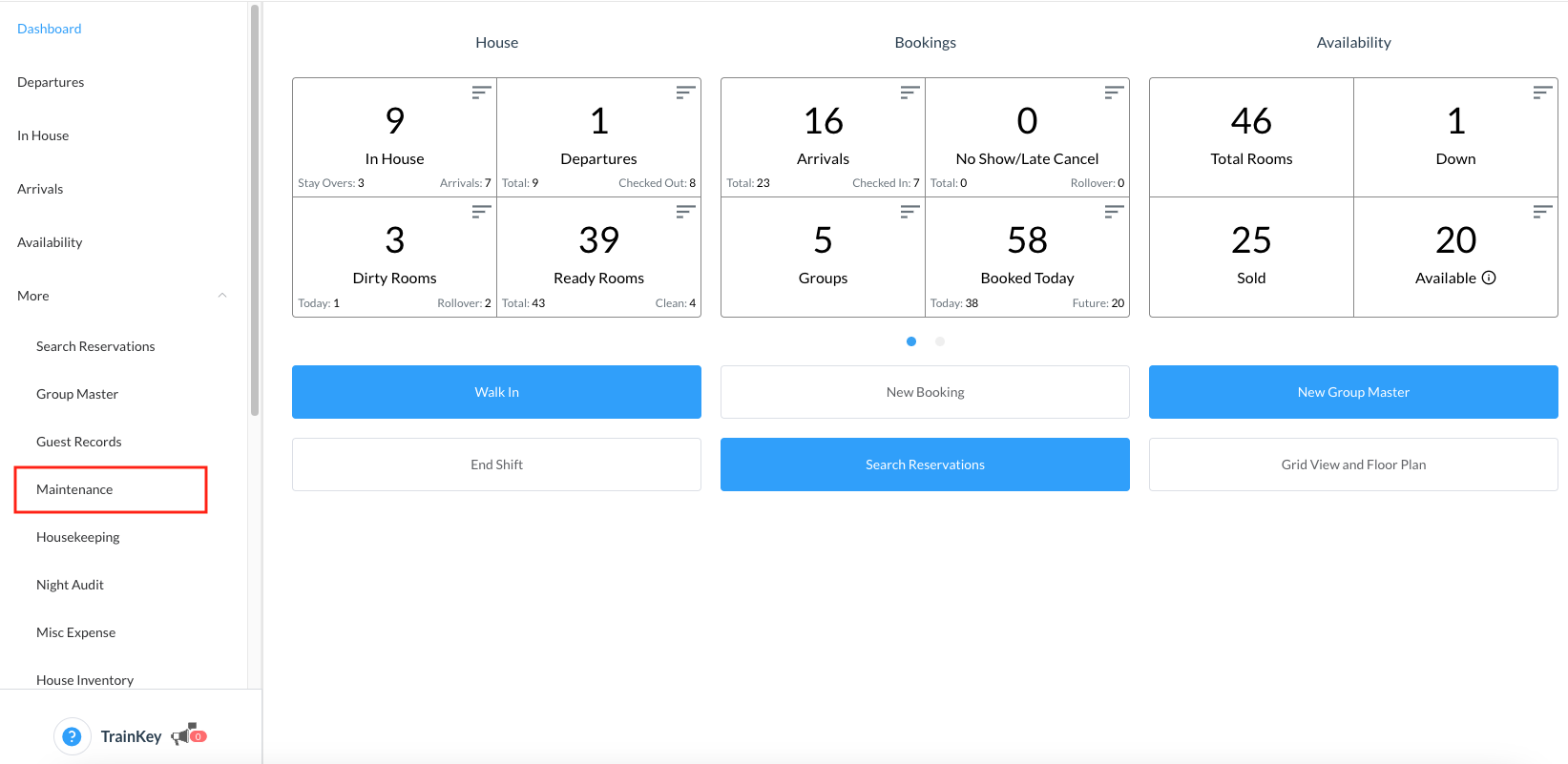Viewport: 1568px width, 764px height.
Task: Open Maintenance in the sidebar
Action: (x=74, y=489)
